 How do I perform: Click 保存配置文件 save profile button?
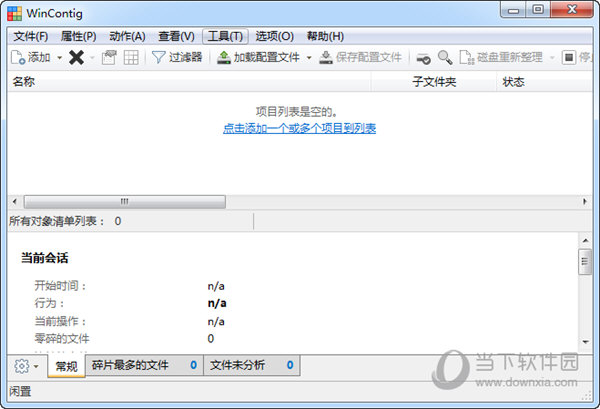[x=360, y=58]
